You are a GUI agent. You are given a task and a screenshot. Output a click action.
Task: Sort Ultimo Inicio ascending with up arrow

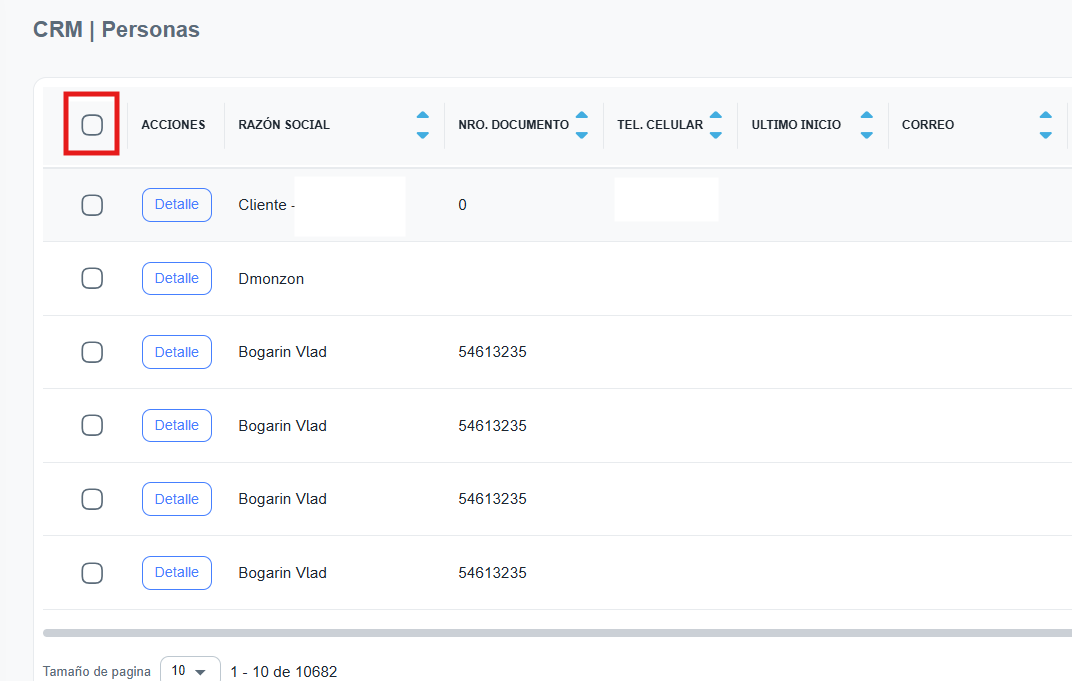coord(867,115)
